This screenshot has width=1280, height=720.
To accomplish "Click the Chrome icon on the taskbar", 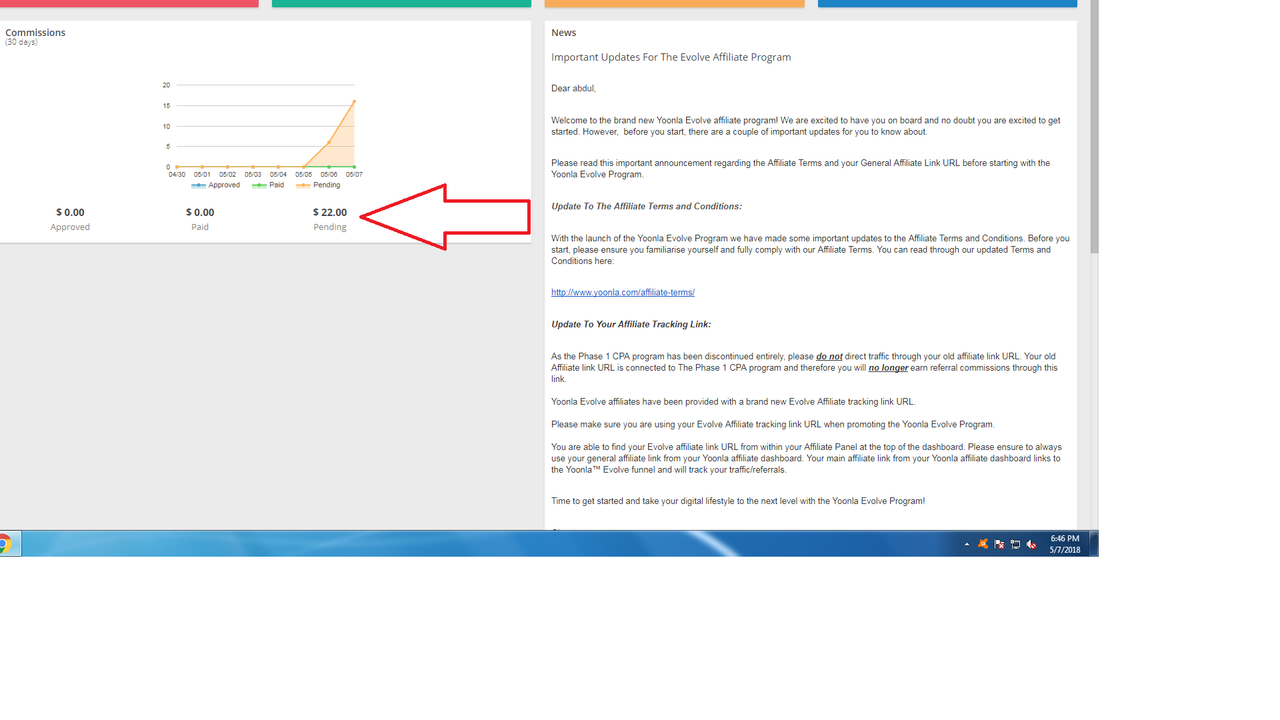I will click(x=5, y=544).
